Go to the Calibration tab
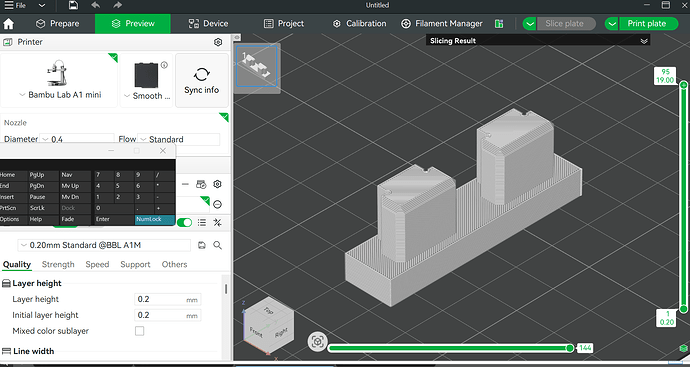Viewport: 690px width, 367px height. click(360, 24)
